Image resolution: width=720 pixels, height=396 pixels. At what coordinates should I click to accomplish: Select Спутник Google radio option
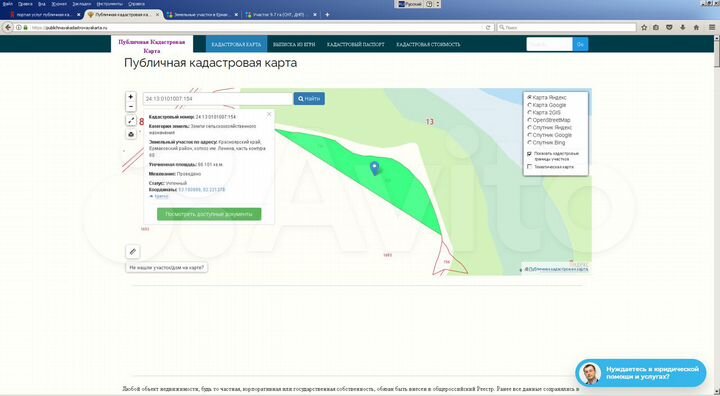[x=529, y=135]
